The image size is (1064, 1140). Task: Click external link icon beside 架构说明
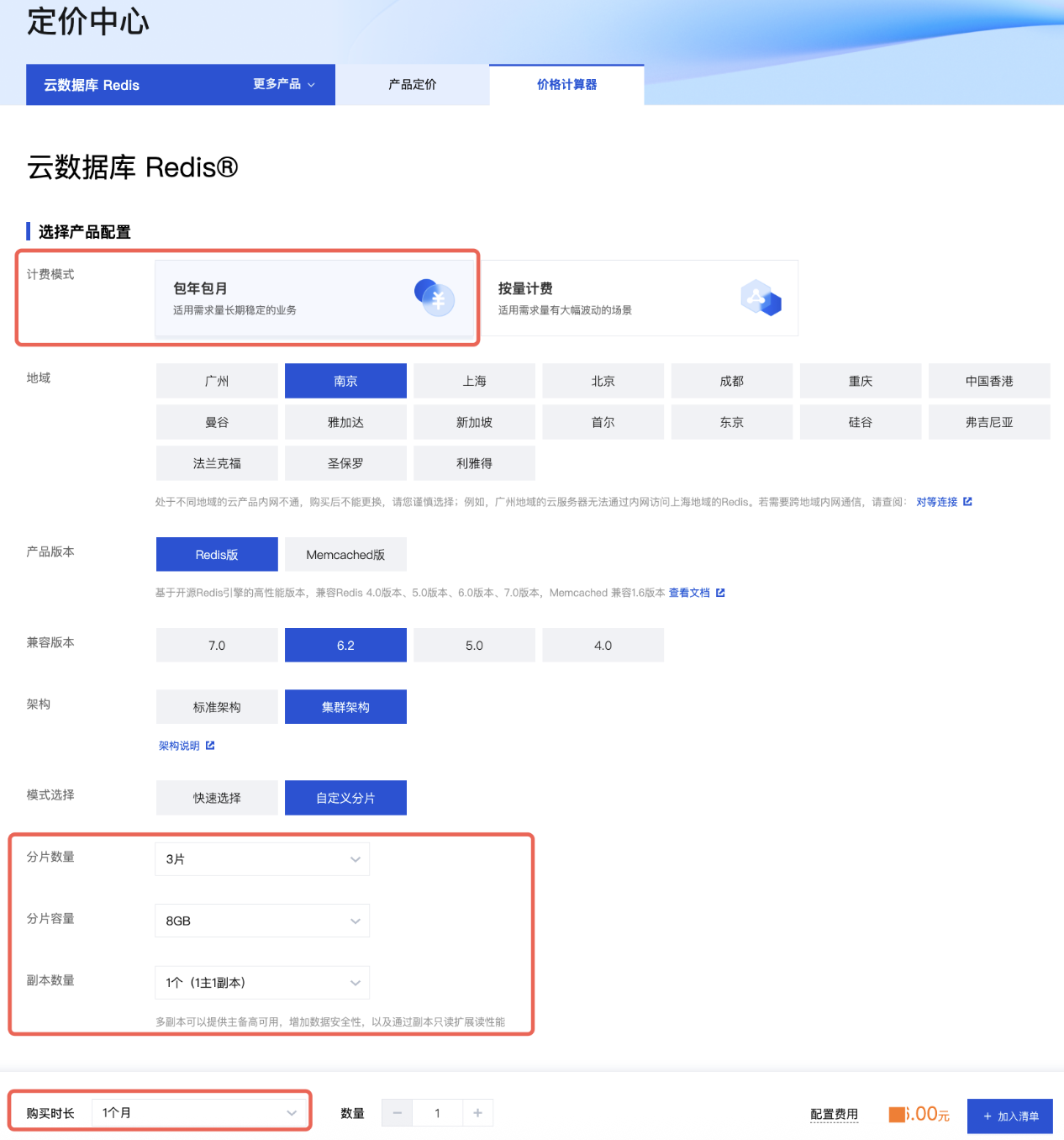(x=210, y=745)
